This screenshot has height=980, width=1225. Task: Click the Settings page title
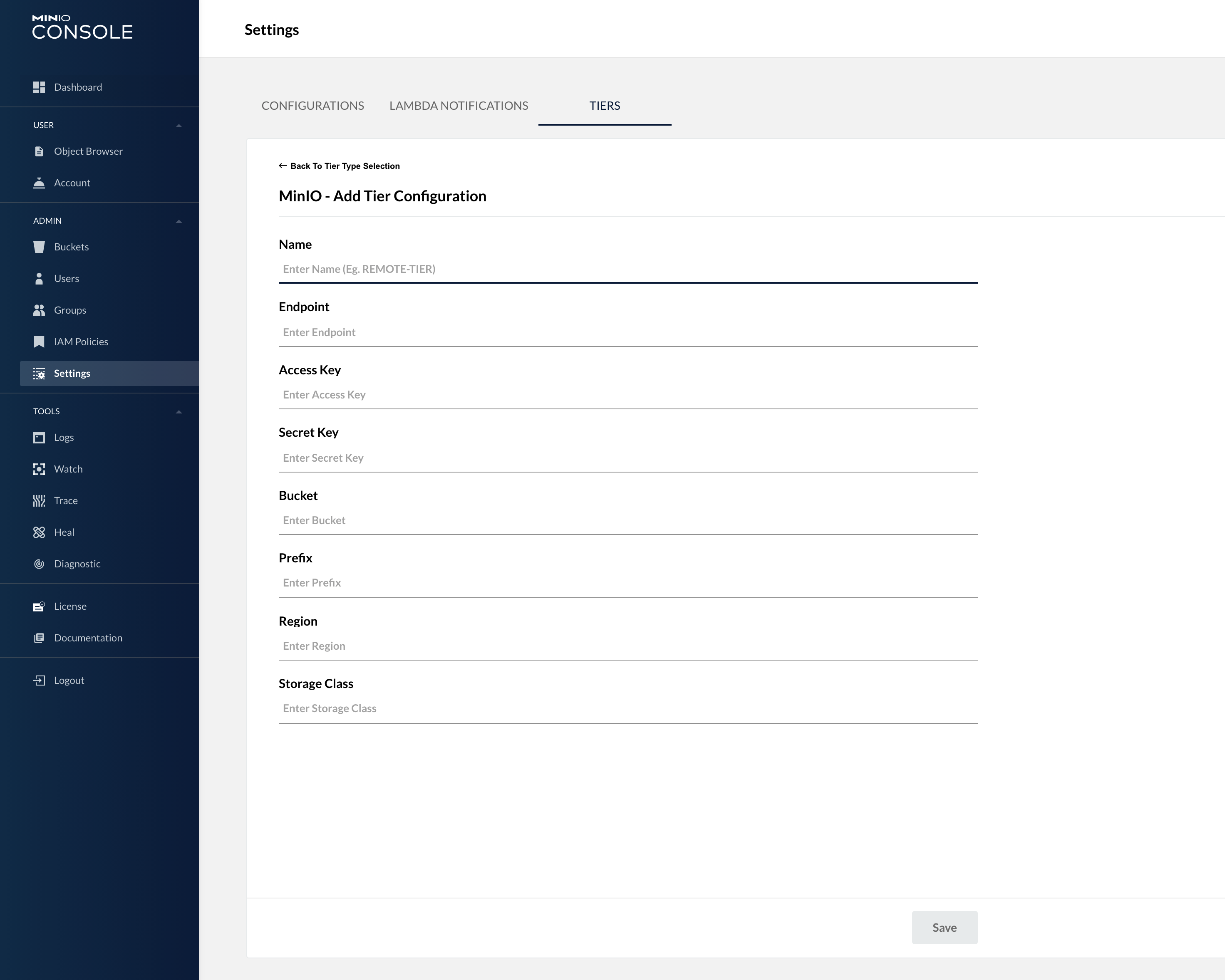[272, 30]
